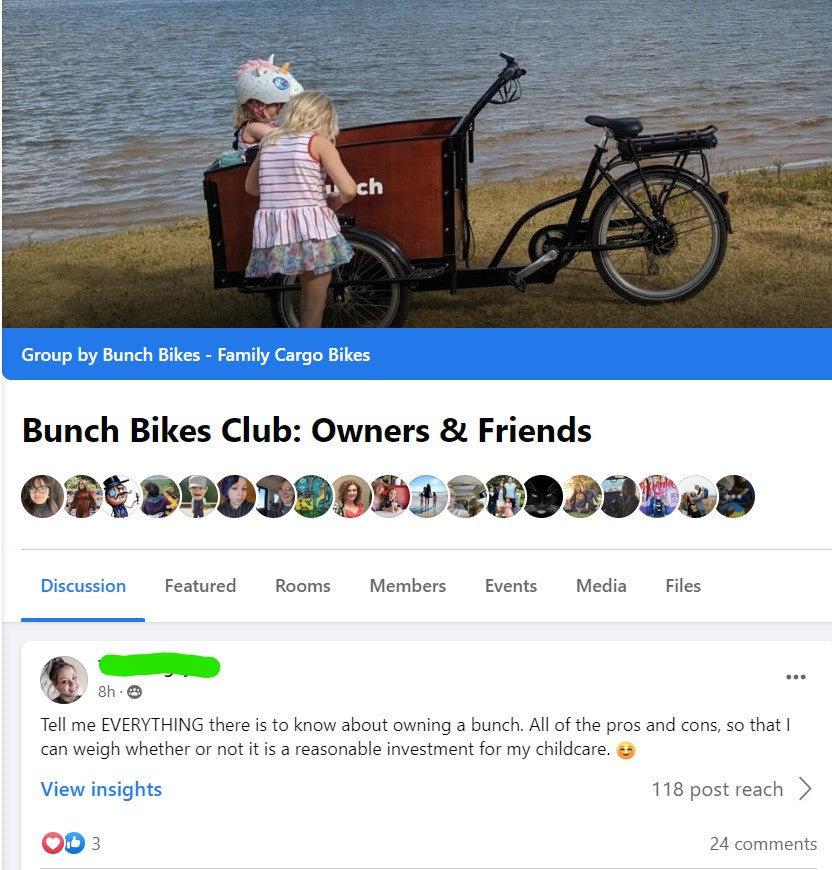Switch to the Featured tab
832x870 pixels.
pyautogui.click(x=200, y=586)
